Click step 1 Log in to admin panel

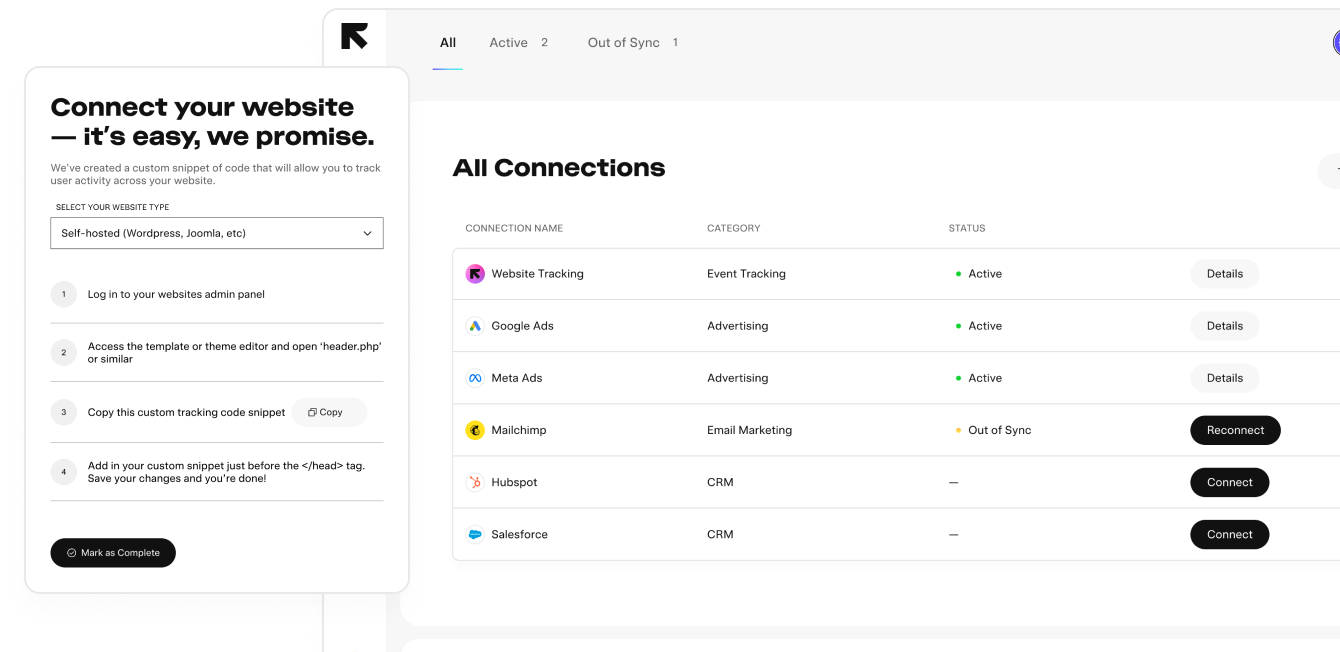click(176, 294)
